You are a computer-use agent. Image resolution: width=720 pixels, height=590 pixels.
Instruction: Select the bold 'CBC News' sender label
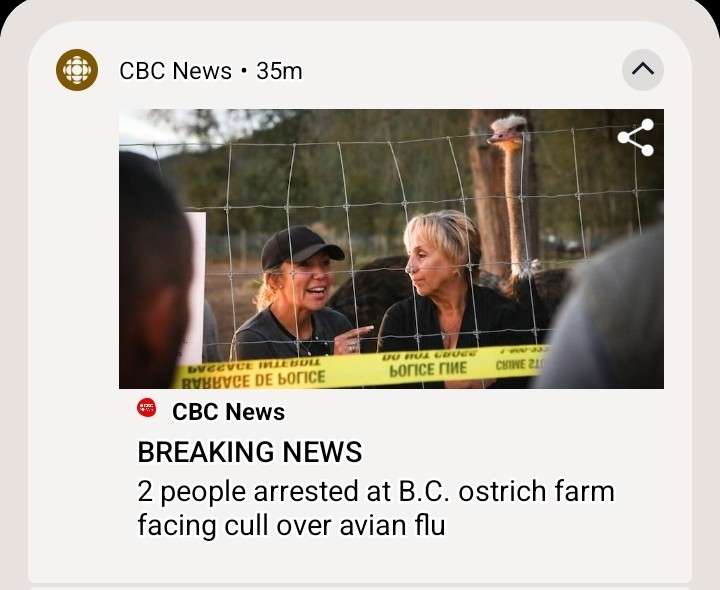tap(228, 412)
